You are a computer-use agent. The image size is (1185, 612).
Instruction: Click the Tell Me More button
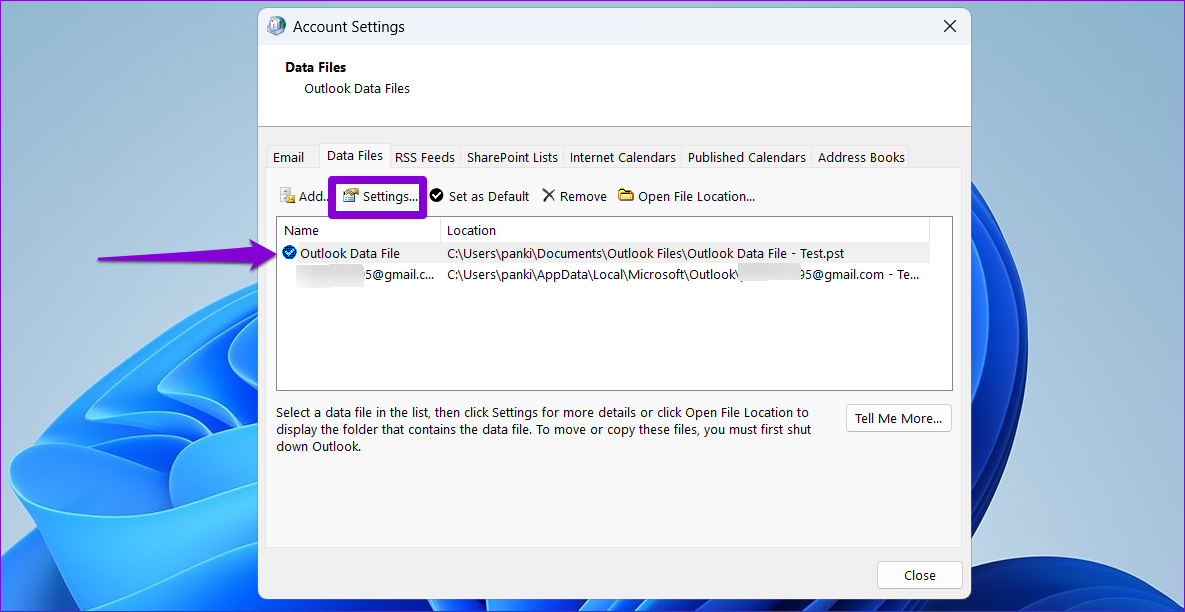pos(899,418)
